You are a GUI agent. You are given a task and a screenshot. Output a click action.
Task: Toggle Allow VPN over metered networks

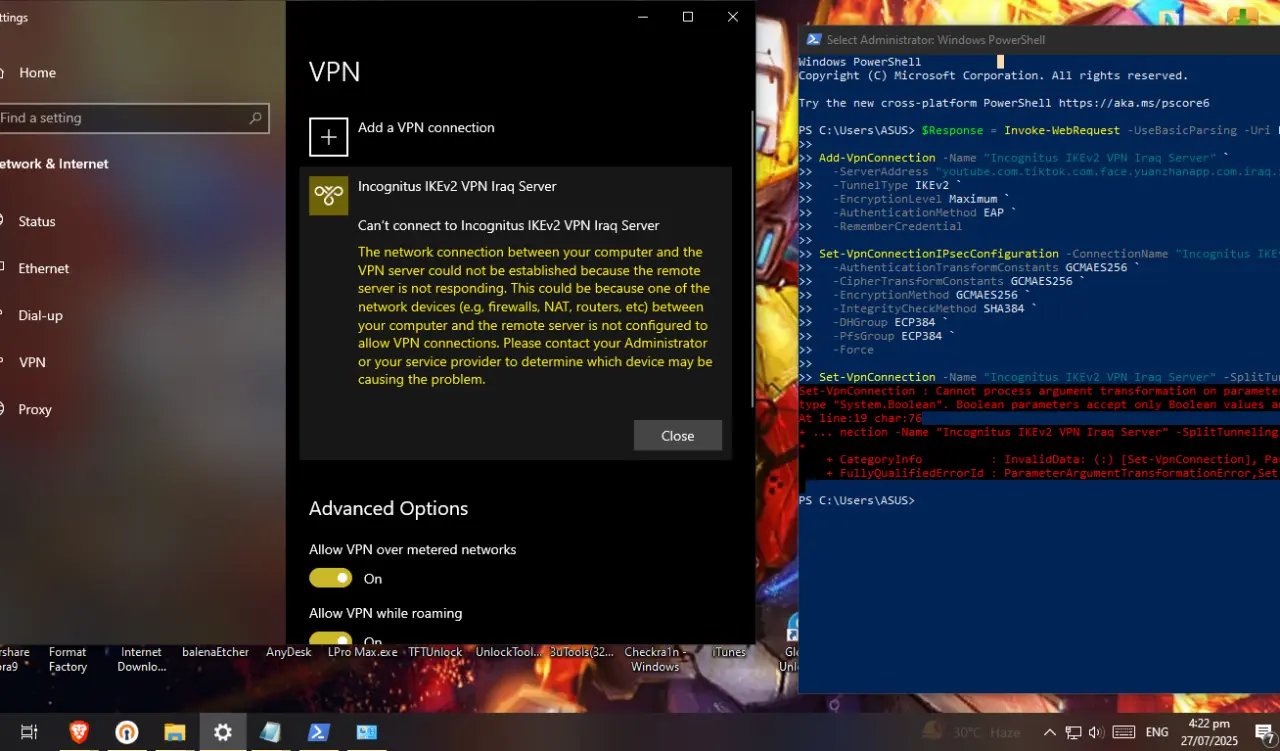330,578
